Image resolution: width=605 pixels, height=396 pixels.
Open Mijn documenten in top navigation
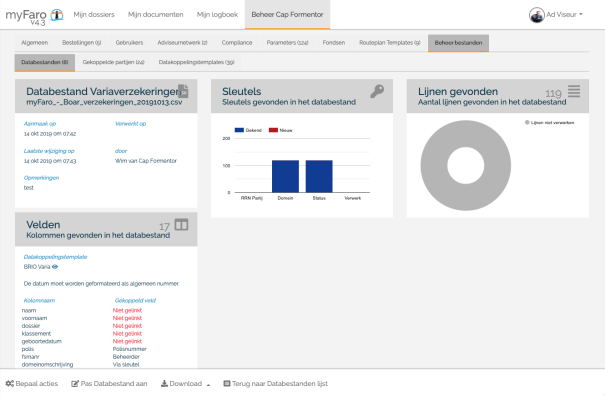(x=155, y=15)
